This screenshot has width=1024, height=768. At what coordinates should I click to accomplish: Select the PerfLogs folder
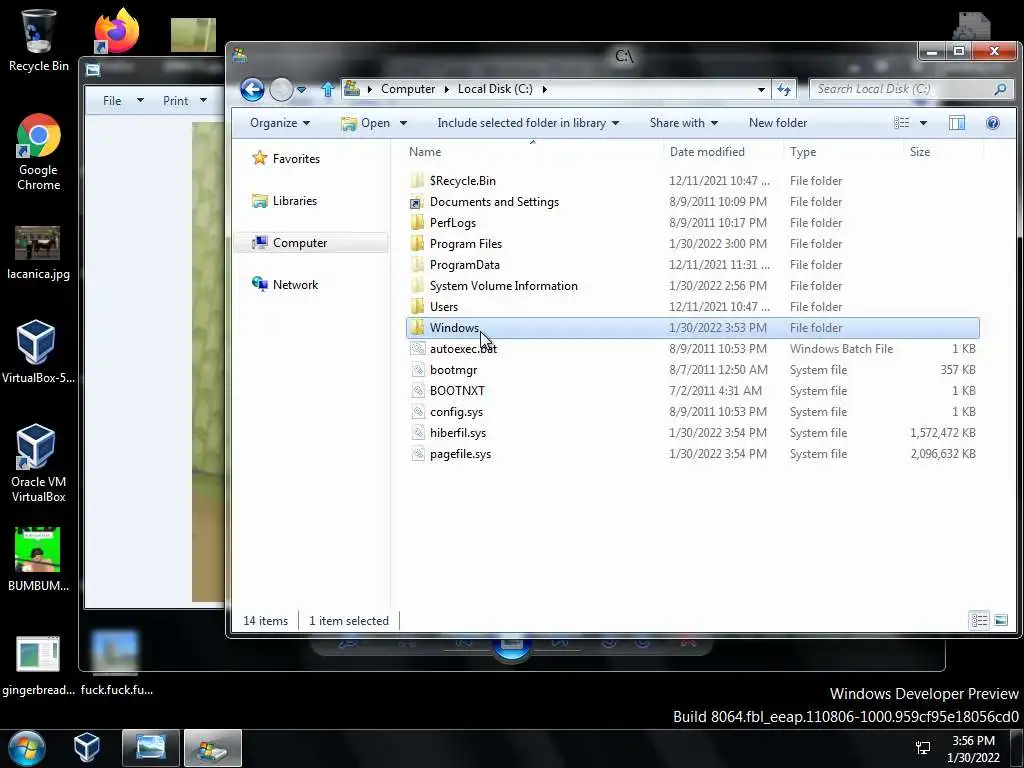pyautogui.click(x=692, y=223)
